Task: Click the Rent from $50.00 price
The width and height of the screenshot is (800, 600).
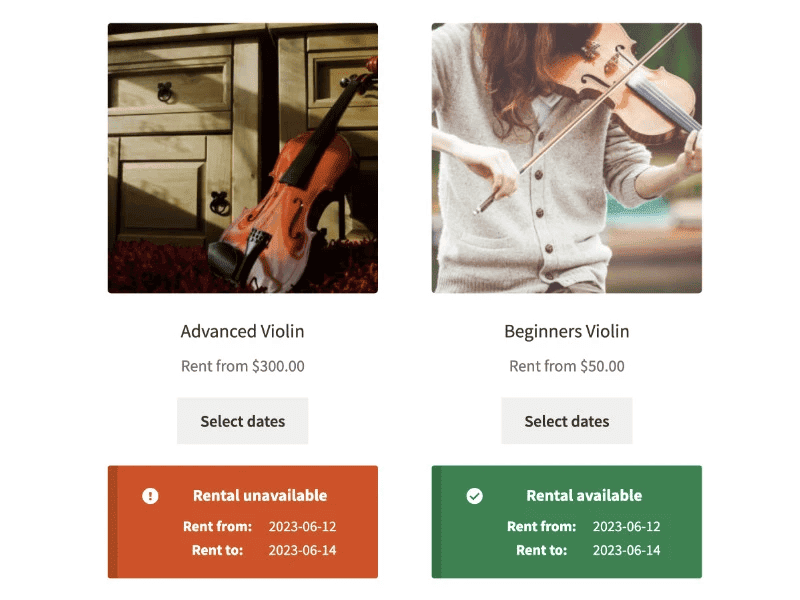Action: pyautogui.click(x=567, y=366)
